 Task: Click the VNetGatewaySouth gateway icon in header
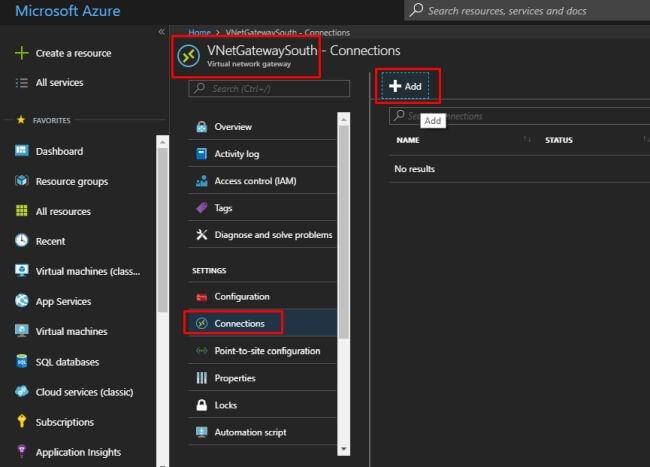189,56
